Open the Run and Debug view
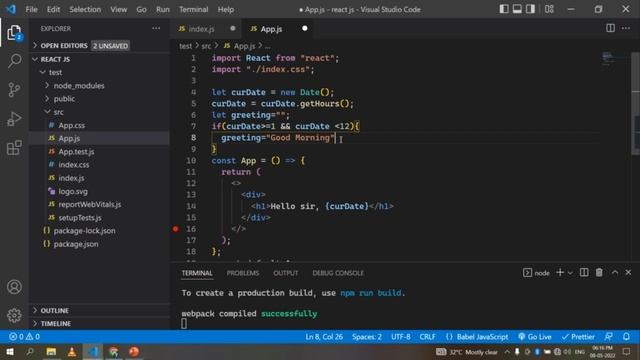The height and width of the screenshot is (360, 640). click(x=14, y=119)
